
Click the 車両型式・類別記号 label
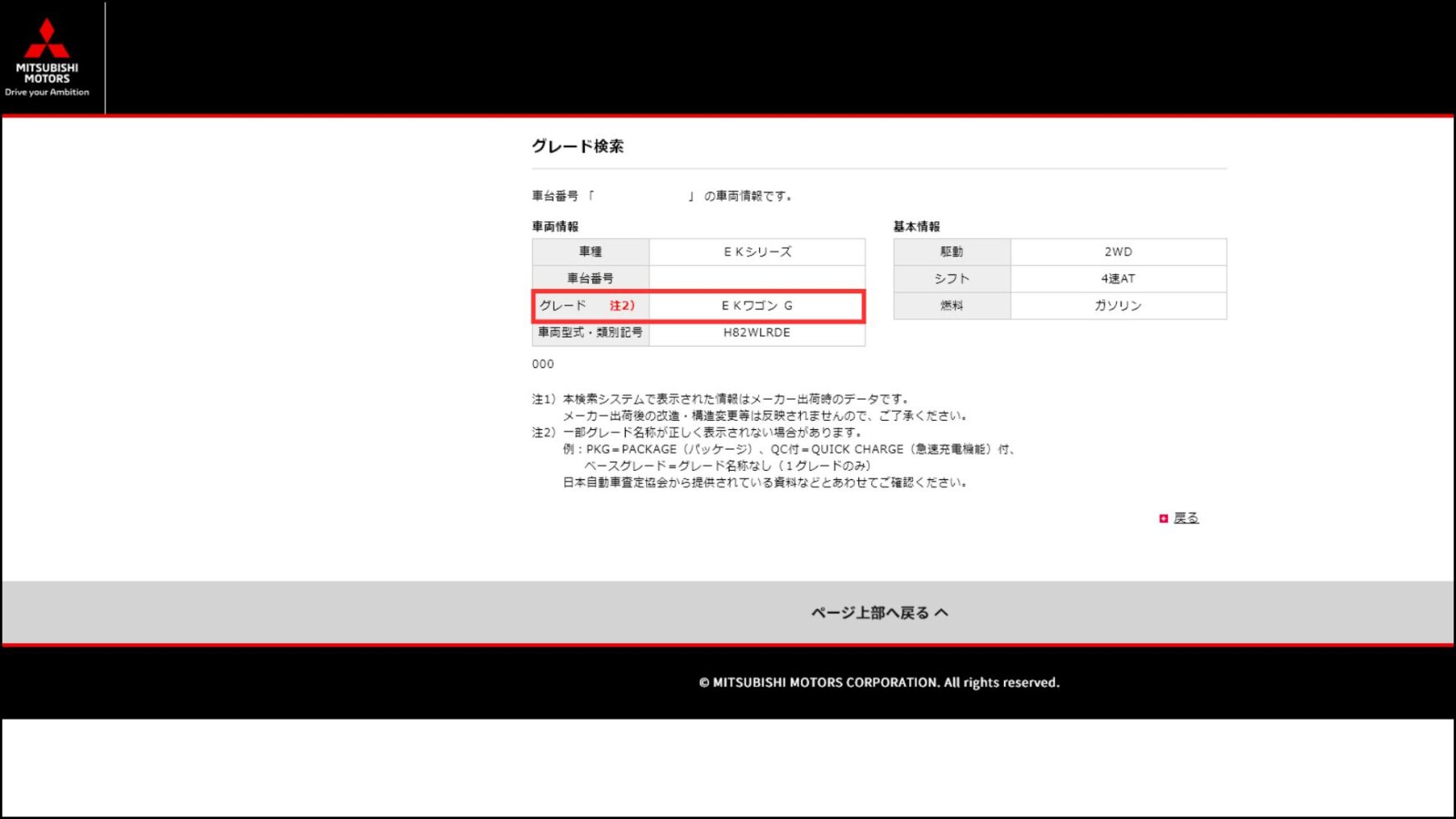click(590, 333)
